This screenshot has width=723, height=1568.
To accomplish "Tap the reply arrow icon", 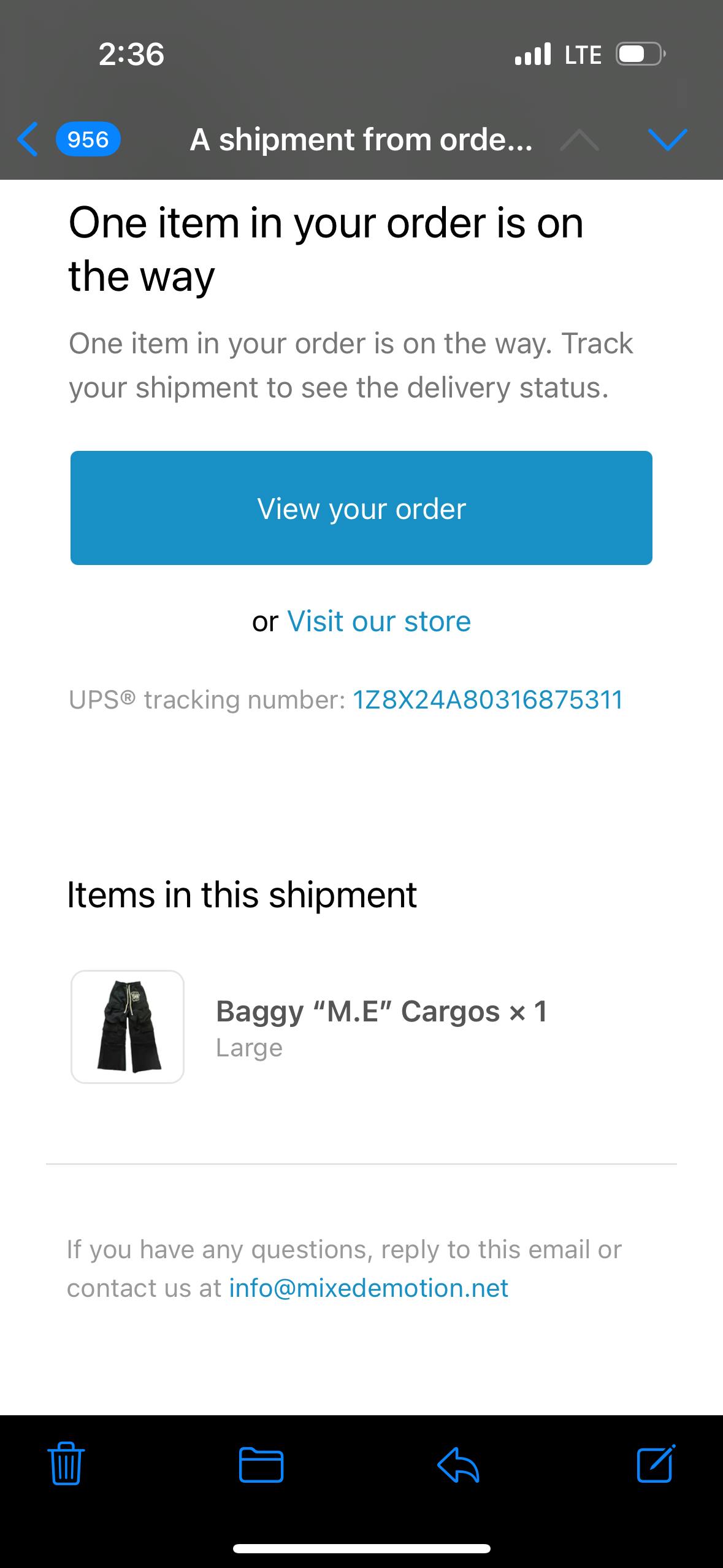I will click(458, 1464).
